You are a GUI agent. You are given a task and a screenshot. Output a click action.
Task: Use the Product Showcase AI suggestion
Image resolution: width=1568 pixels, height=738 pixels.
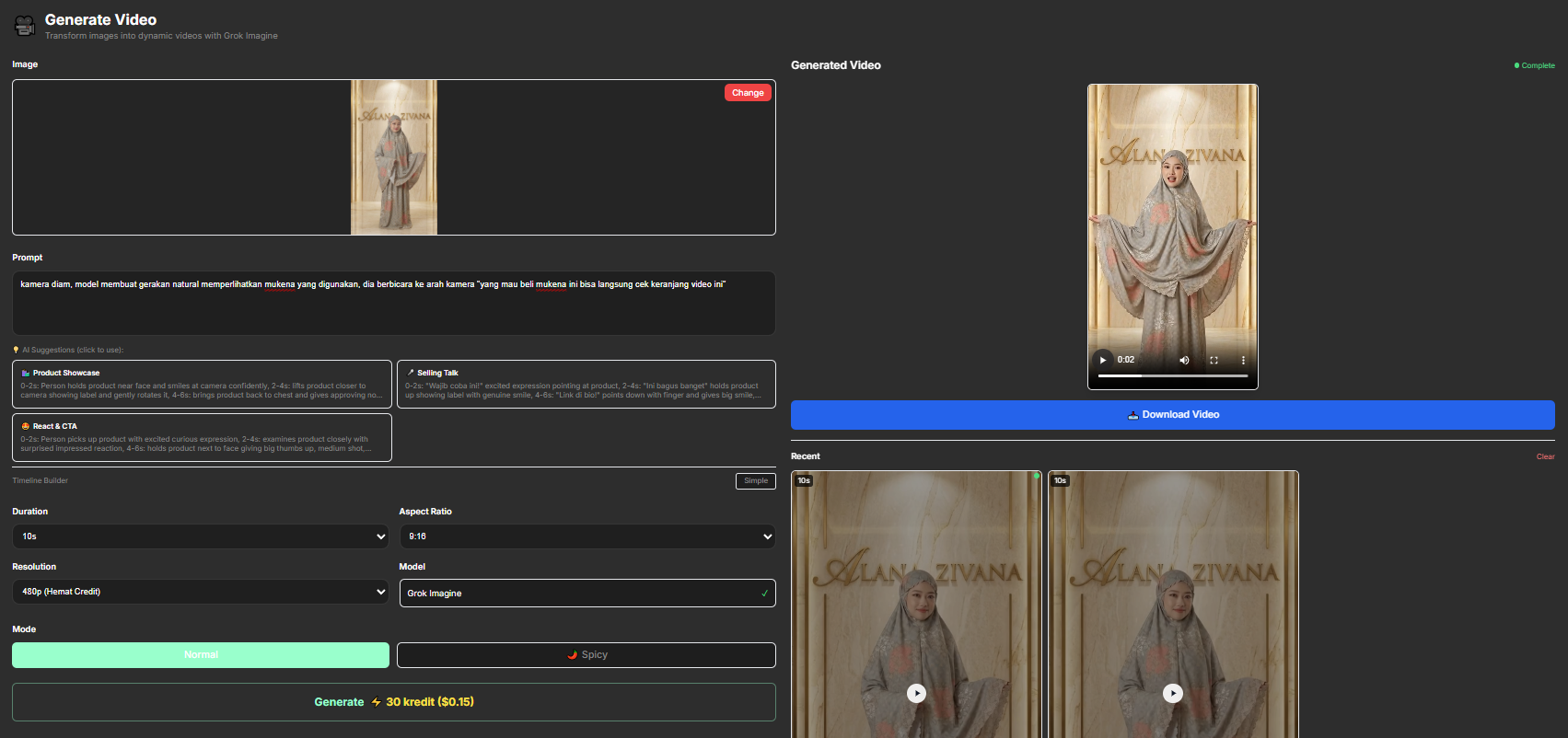202,384
